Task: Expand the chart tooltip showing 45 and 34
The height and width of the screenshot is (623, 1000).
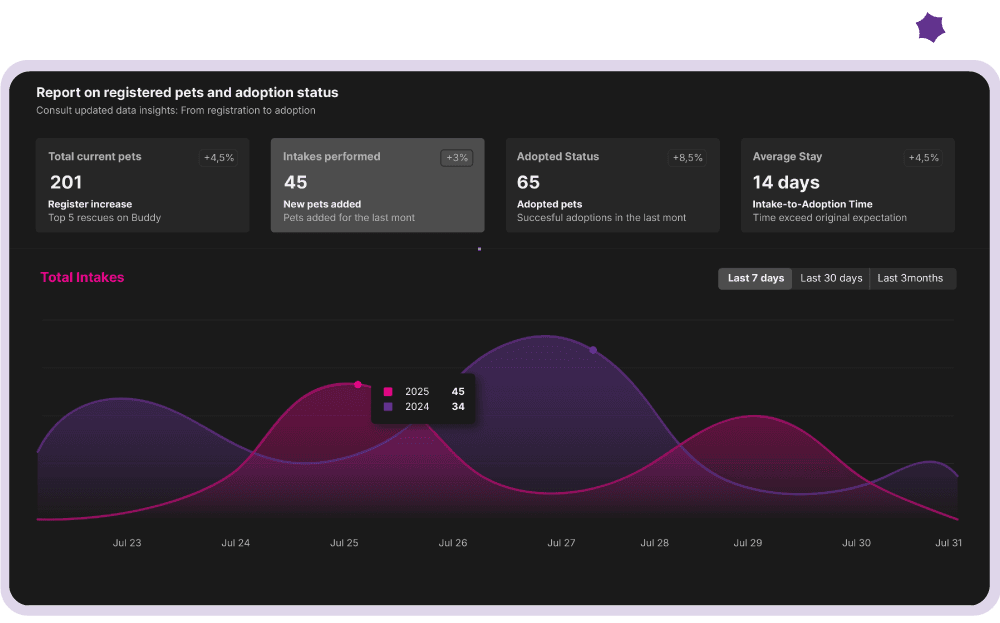Action: pyautogui.click(x=424, y=398)
